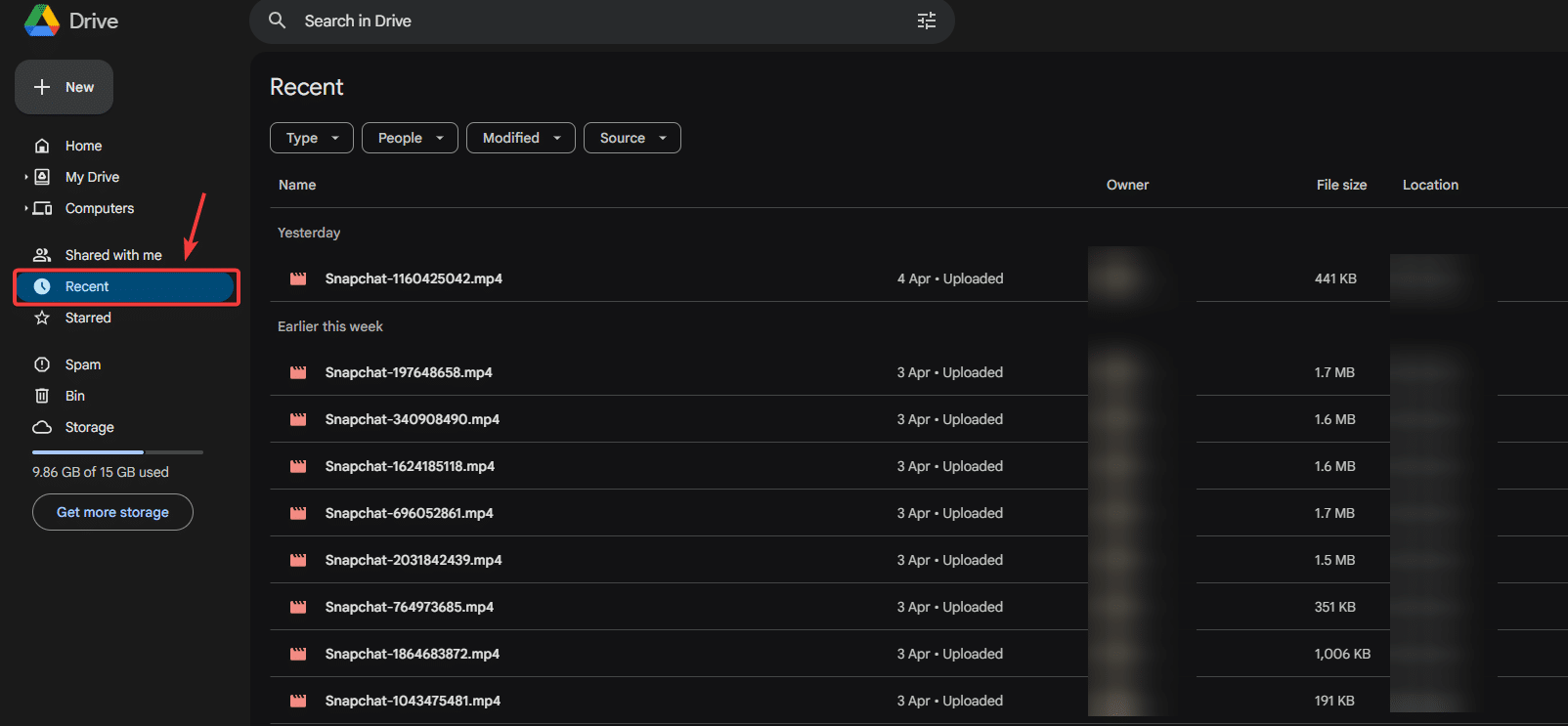Viewport: 1568px width, 726px height.
Task: Expand the My Drive tree arrow
Action: pyautogui.click(x=25, y=177)
